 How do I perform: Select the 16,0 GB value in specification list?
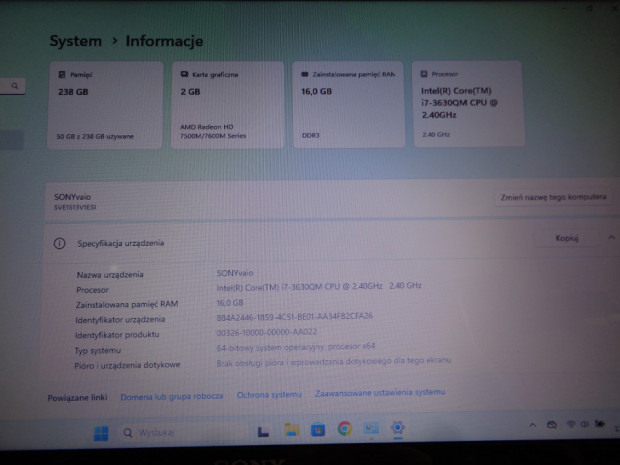click(230, 303)
